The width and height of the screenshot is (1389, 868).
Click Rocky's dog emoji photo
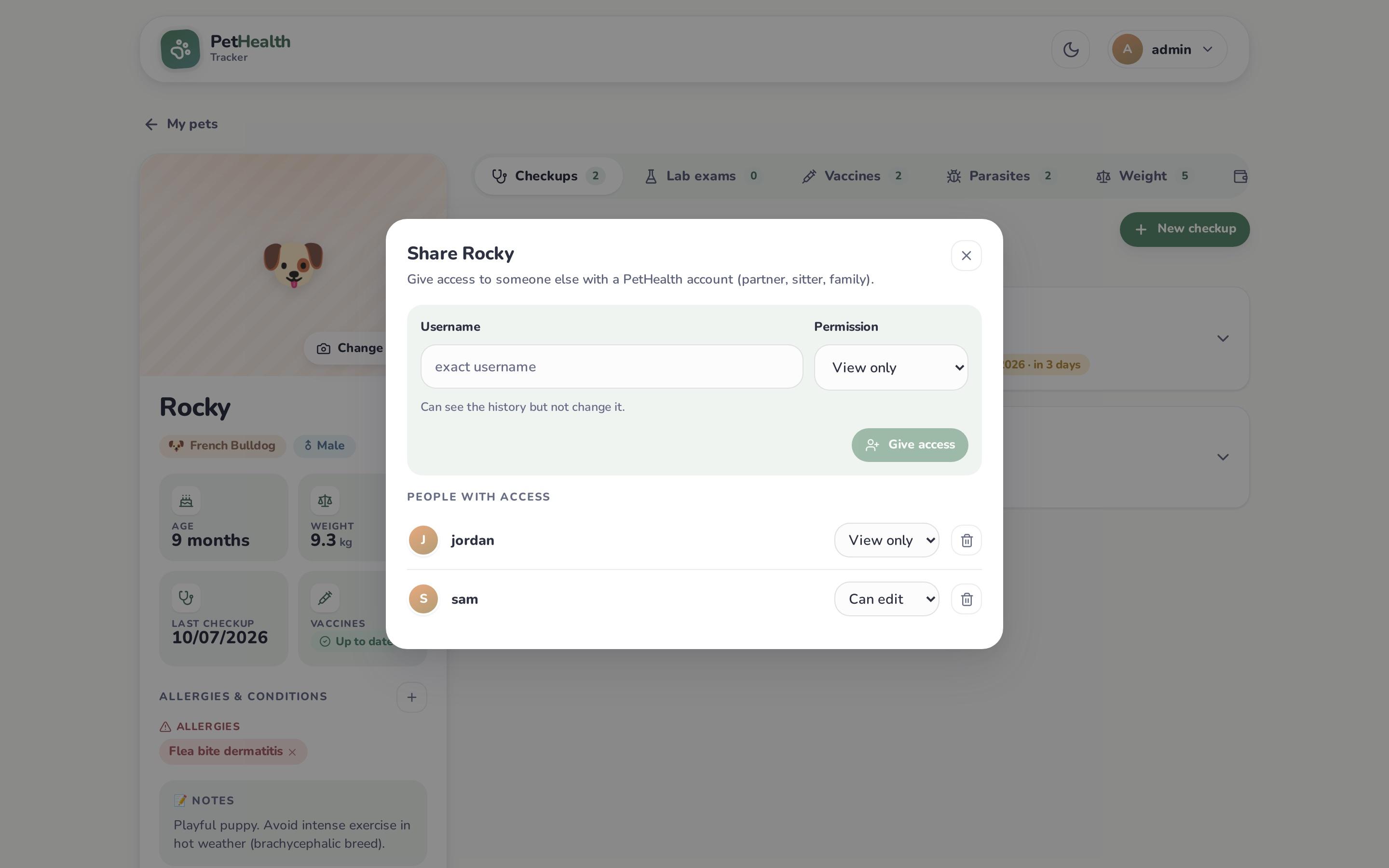point(293,265)
